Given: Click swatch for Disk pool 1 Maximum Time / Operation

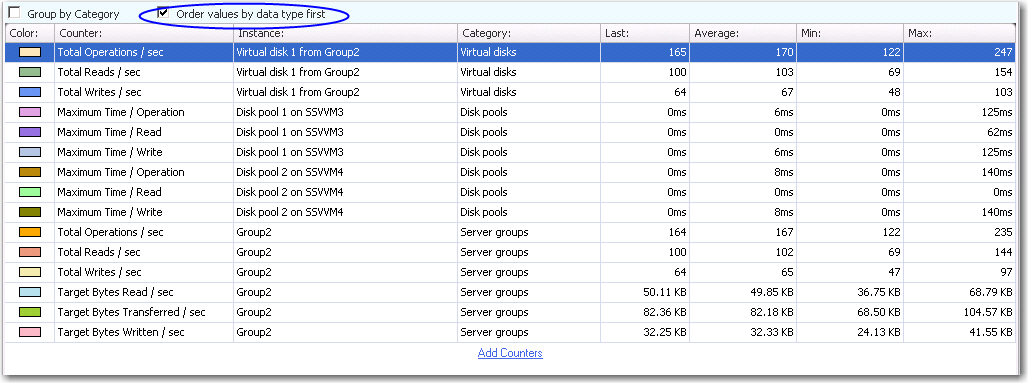Looking at the screenshot, I should point(31,112).
